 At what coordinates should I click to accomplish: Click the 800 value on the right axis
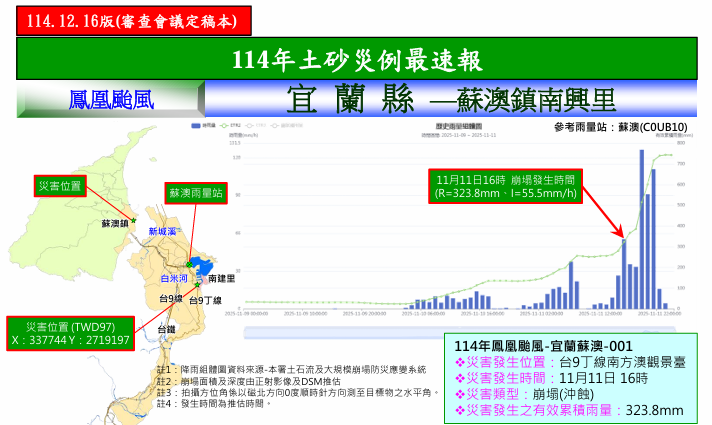[681, 143]
